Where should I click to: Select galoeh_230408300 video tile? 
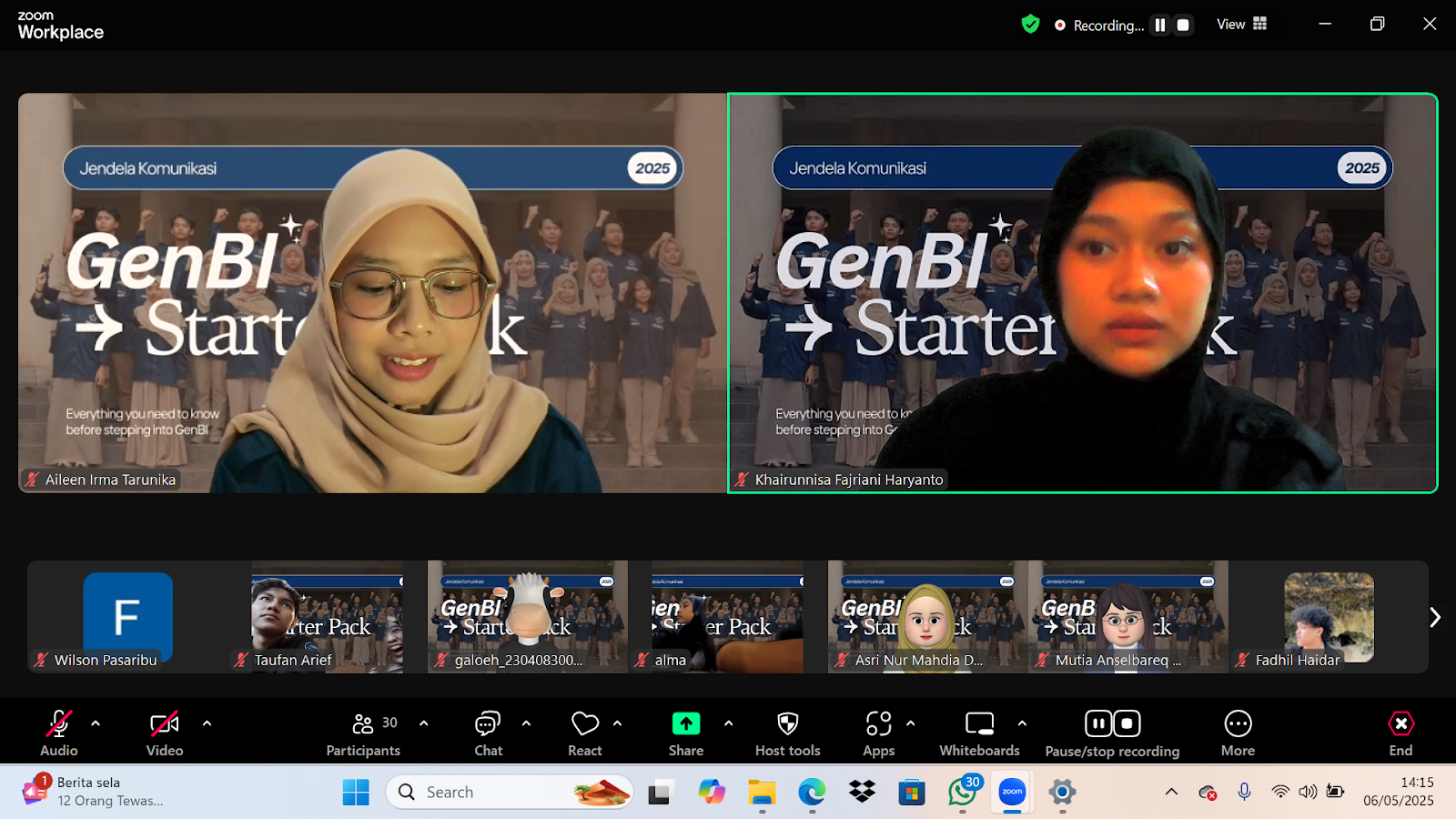click(528, 617)
